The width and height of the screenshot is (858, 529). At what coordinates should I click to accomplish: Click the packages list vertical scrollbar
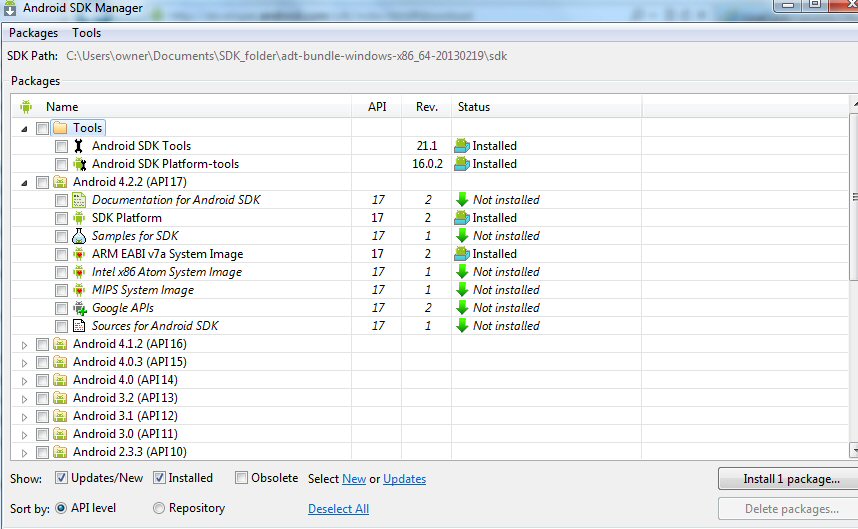854,276
